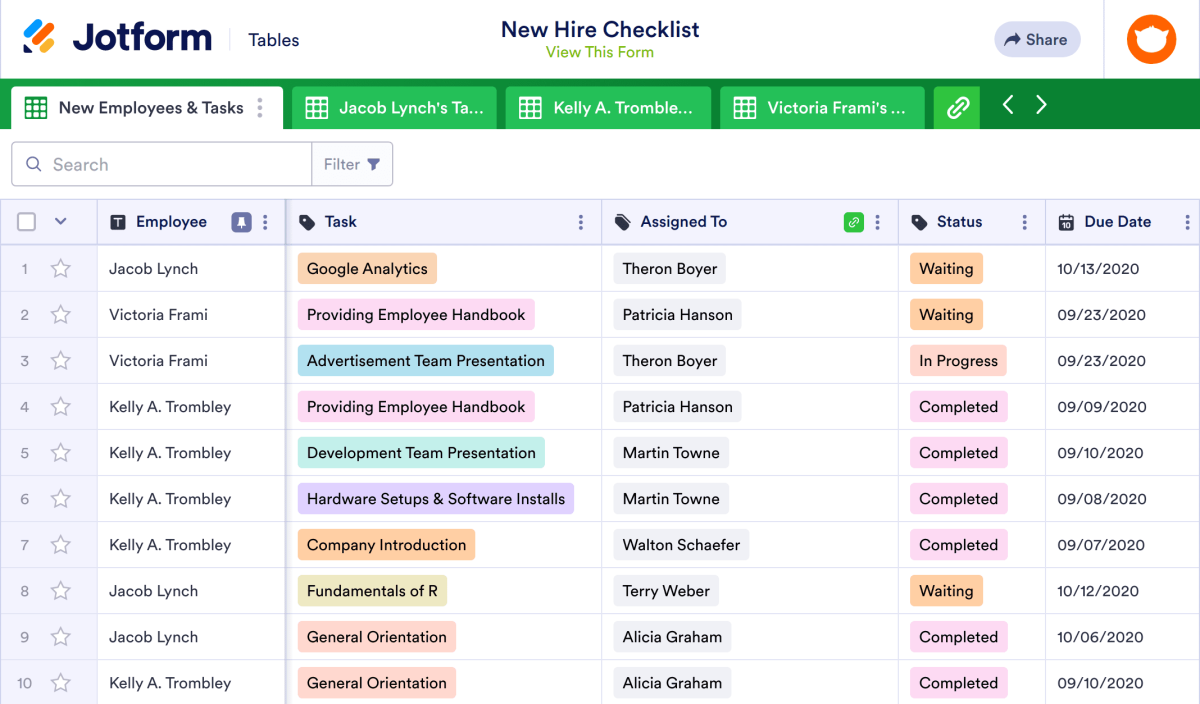Star row 3 Advertisement Team Presentation

(x=61, y=360)
